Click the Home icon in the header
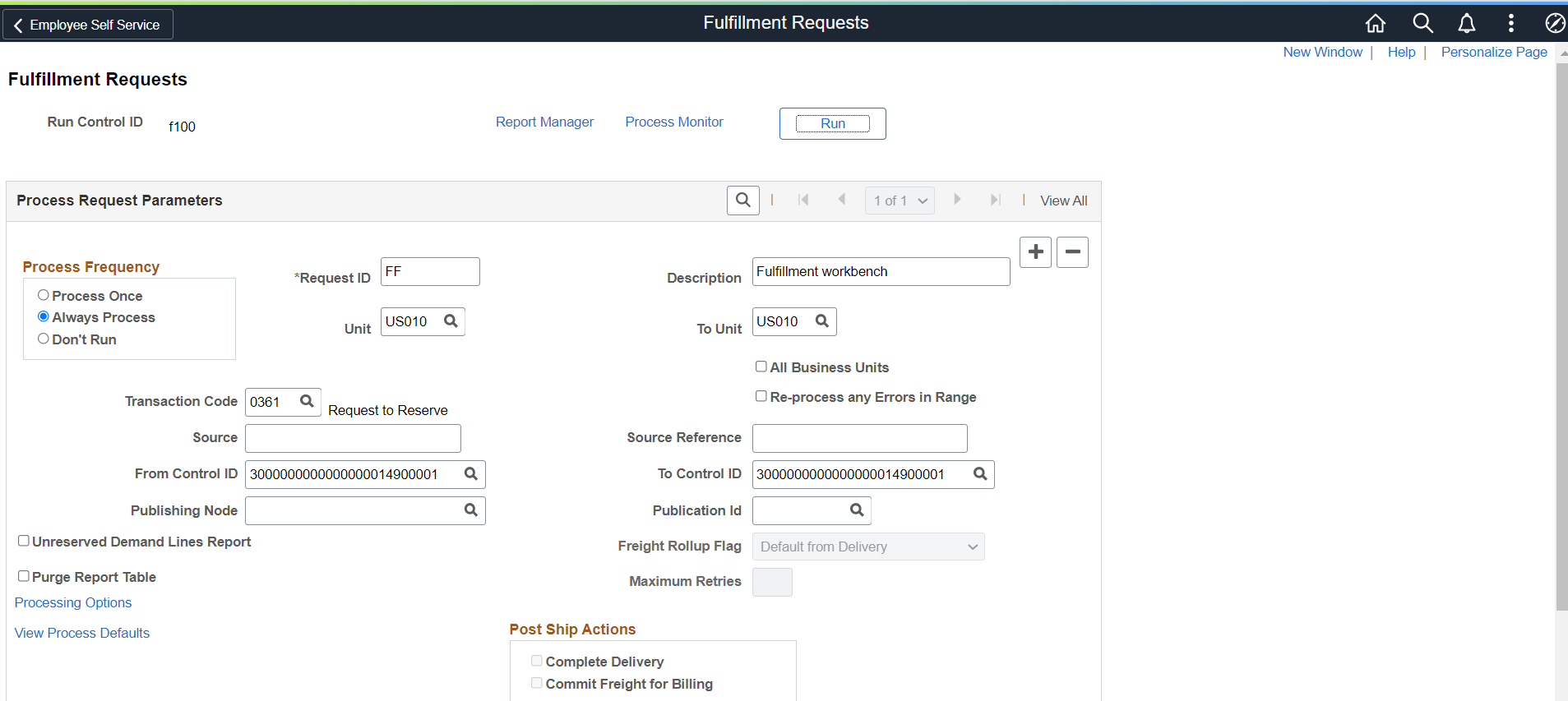 pos(1375,24)
